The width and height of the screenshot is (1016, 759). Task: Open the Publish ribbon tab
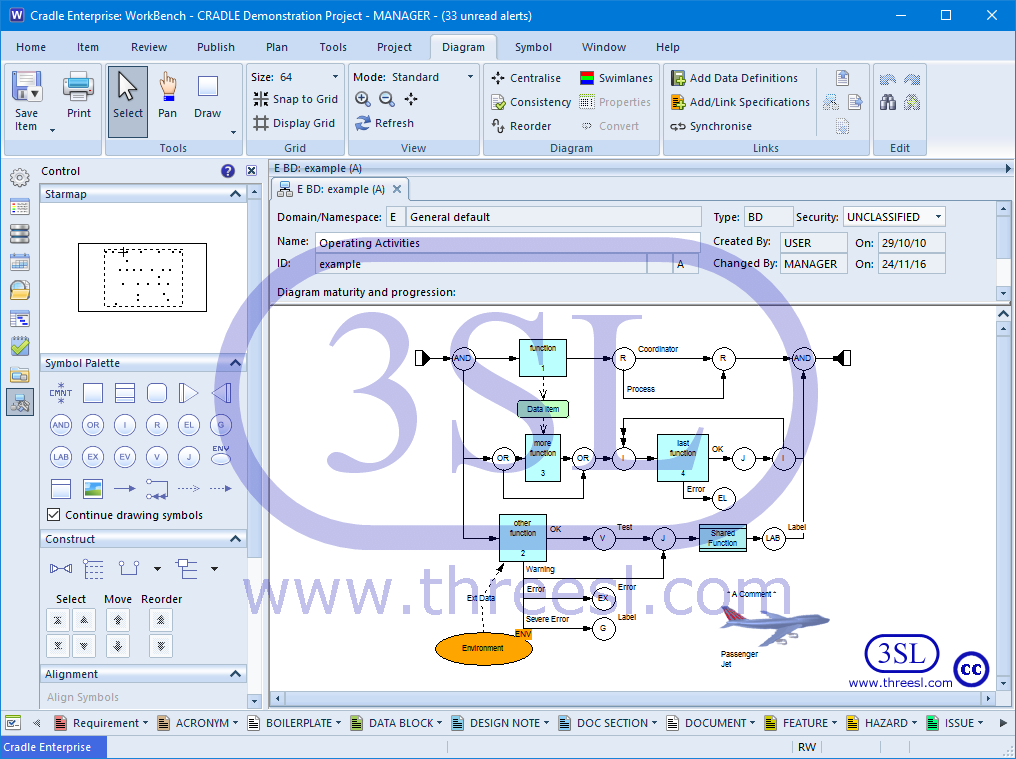pyautogui.click(x=216, y=47)
